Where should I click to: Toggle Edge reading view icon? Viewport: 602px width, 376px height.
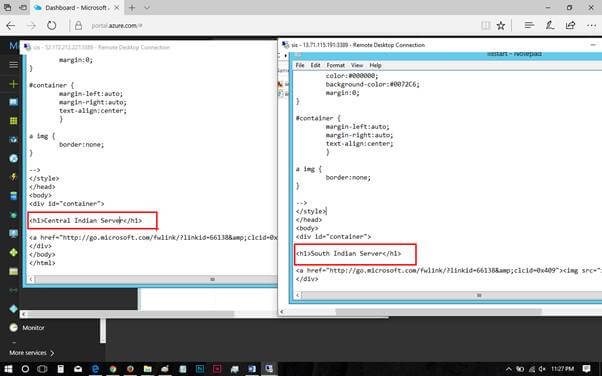486,26
